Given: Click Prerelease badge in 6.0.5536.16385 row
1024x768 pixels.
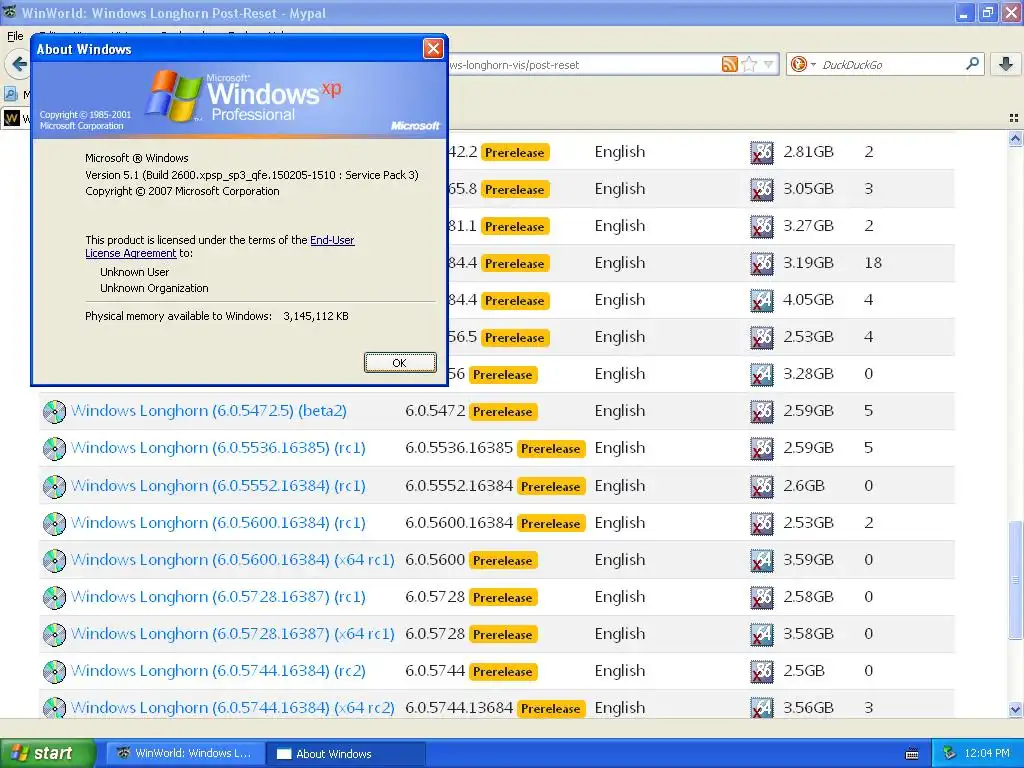Looking at the screenshot, I should point(551,449).
